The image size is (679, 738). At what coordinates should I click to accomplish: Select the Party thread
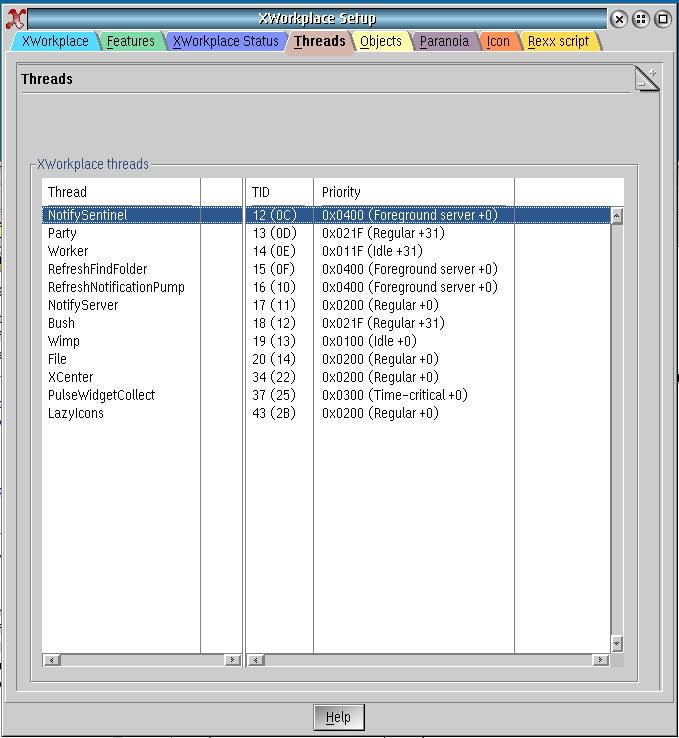tap(62, 233)
